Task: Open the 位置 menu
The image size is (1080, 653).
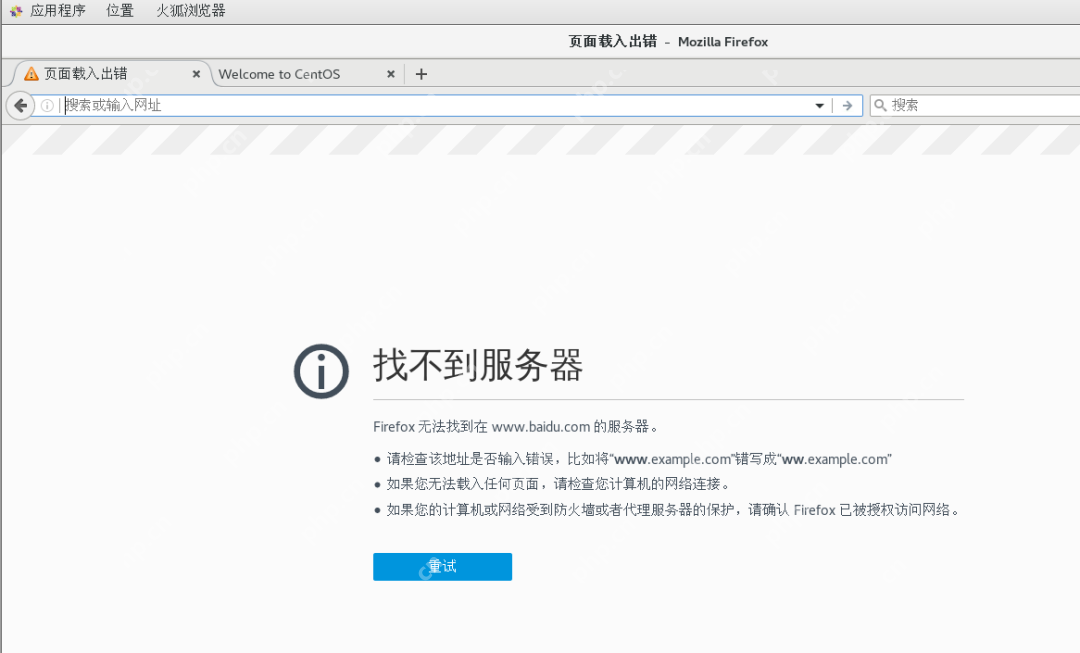Action: click(120, 10)
